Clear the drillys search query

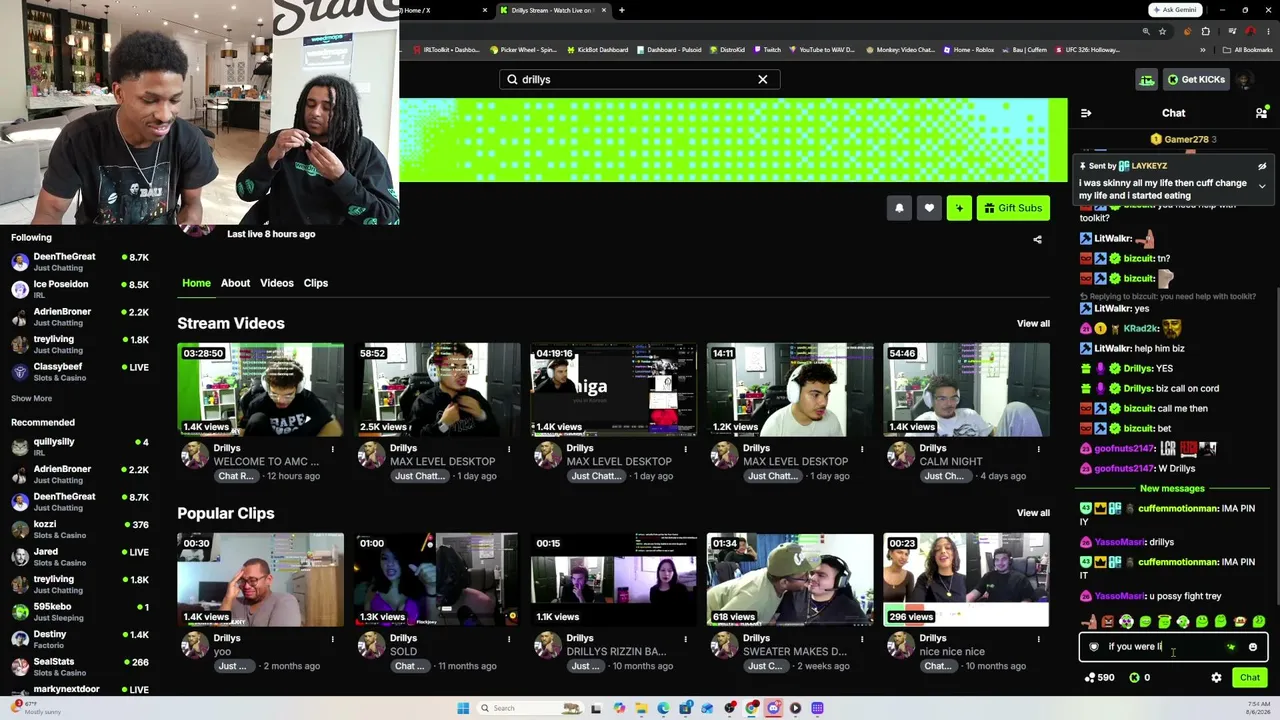763,79
